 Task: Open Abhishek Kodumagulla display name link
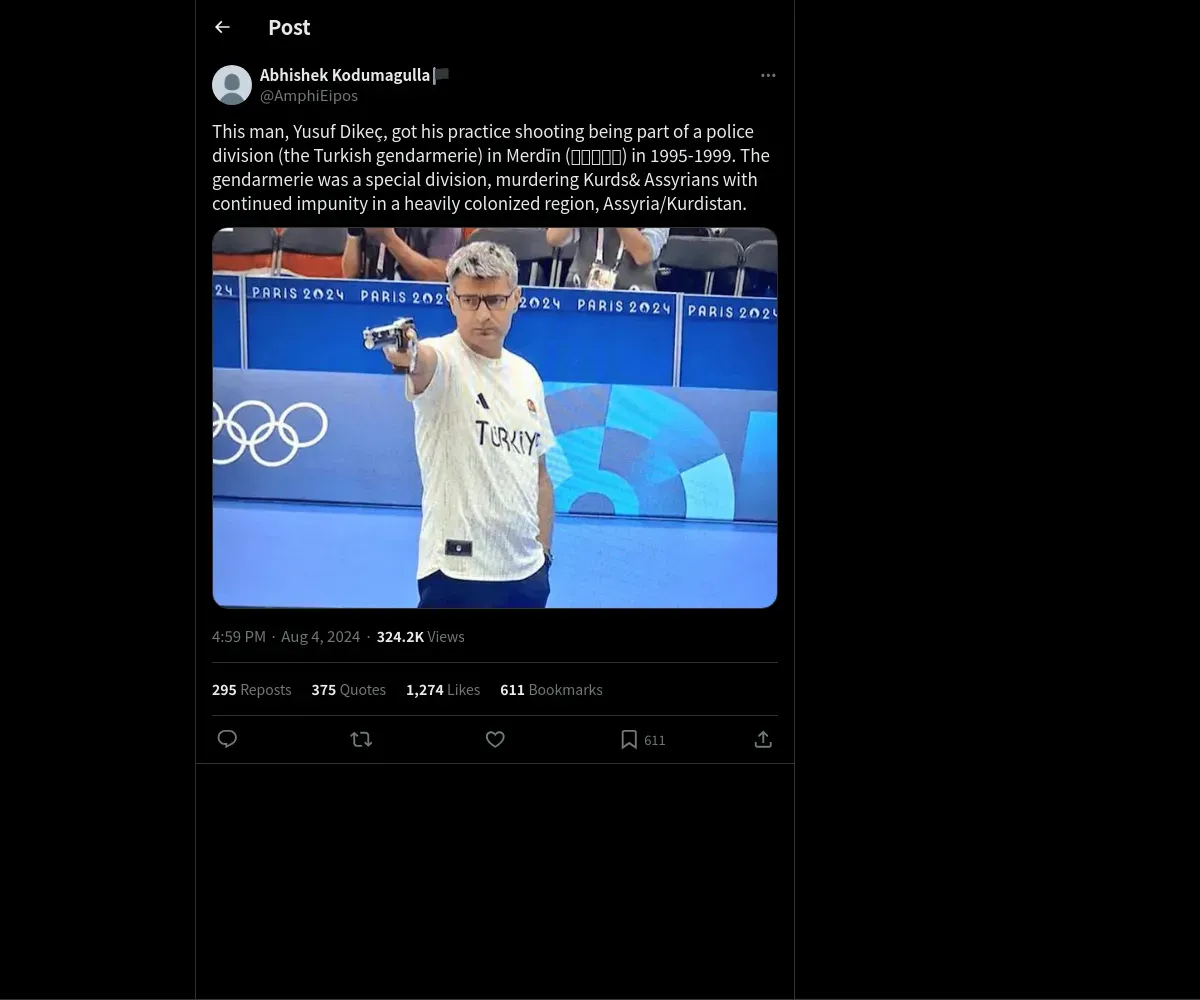(345, 75)
